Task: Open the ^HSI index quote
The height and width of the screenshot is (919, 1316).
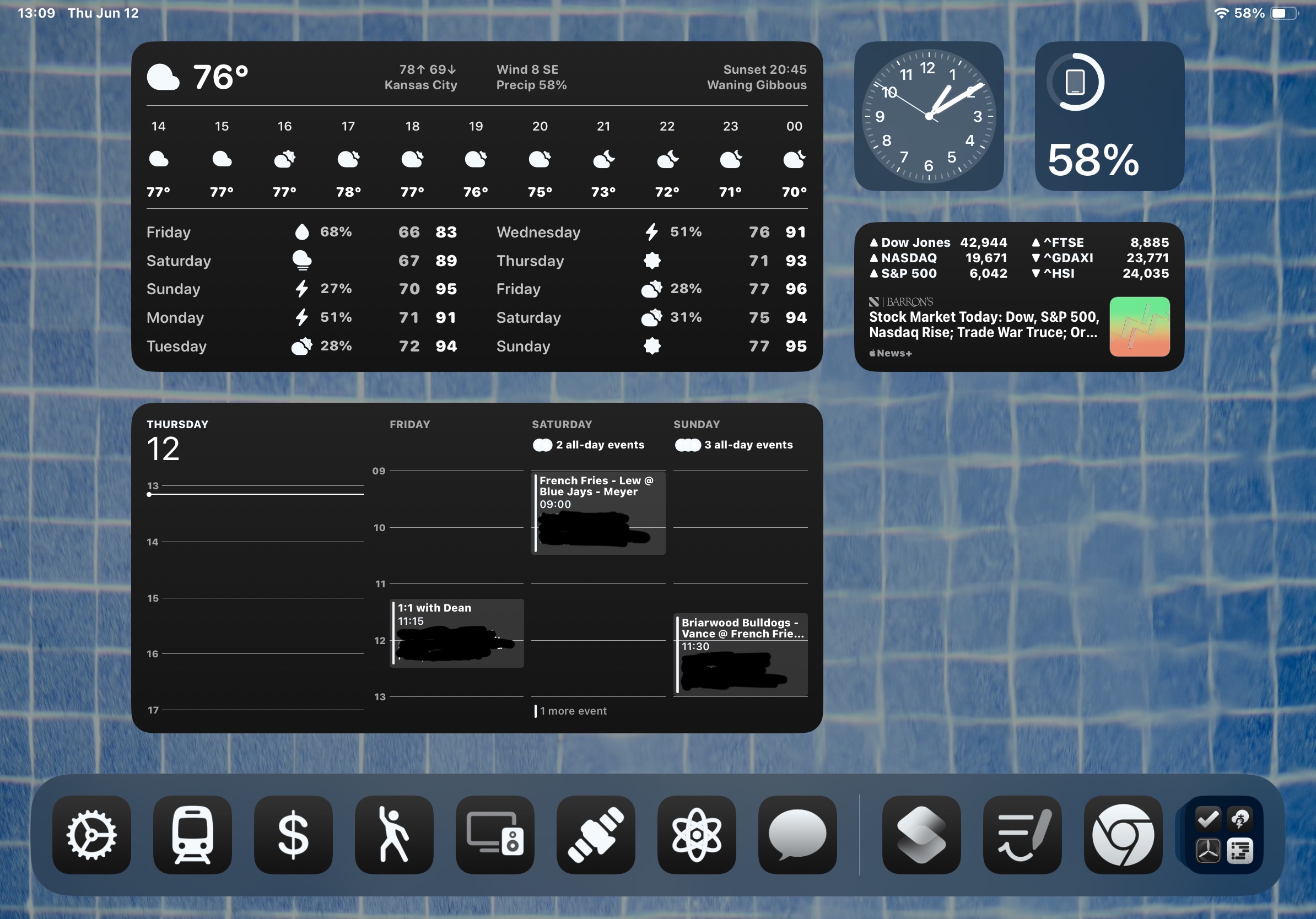Action: pos(1101,273)
